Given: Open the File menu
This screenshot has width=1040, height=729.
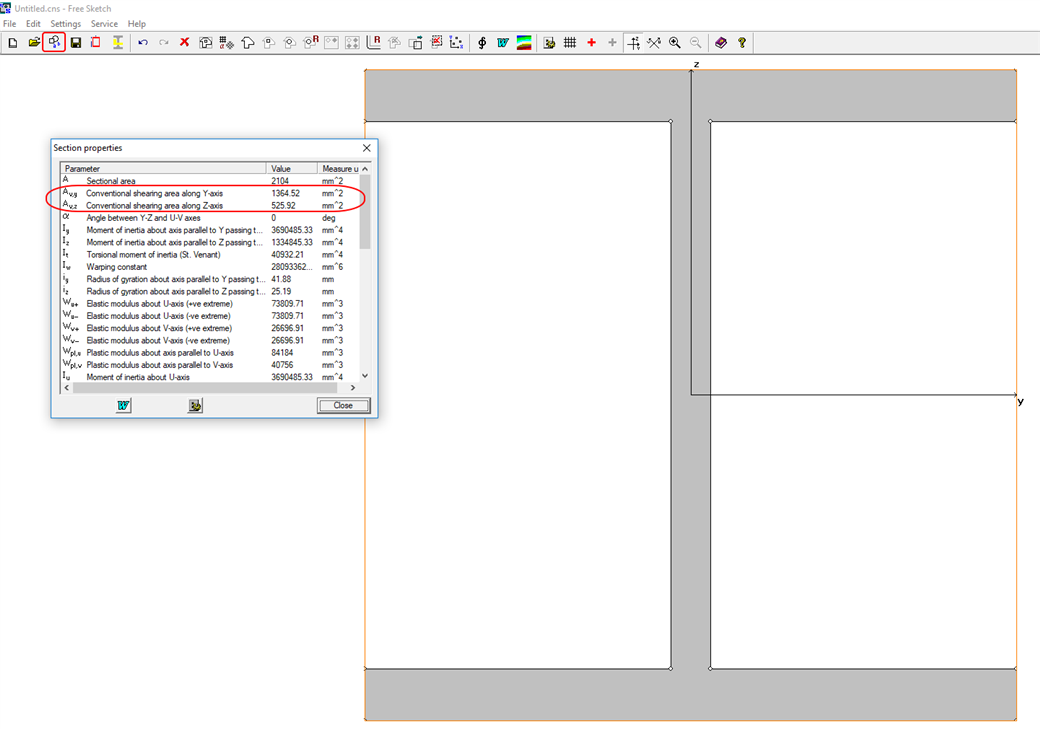Looking at the screenshot, I should coord(10,24).
